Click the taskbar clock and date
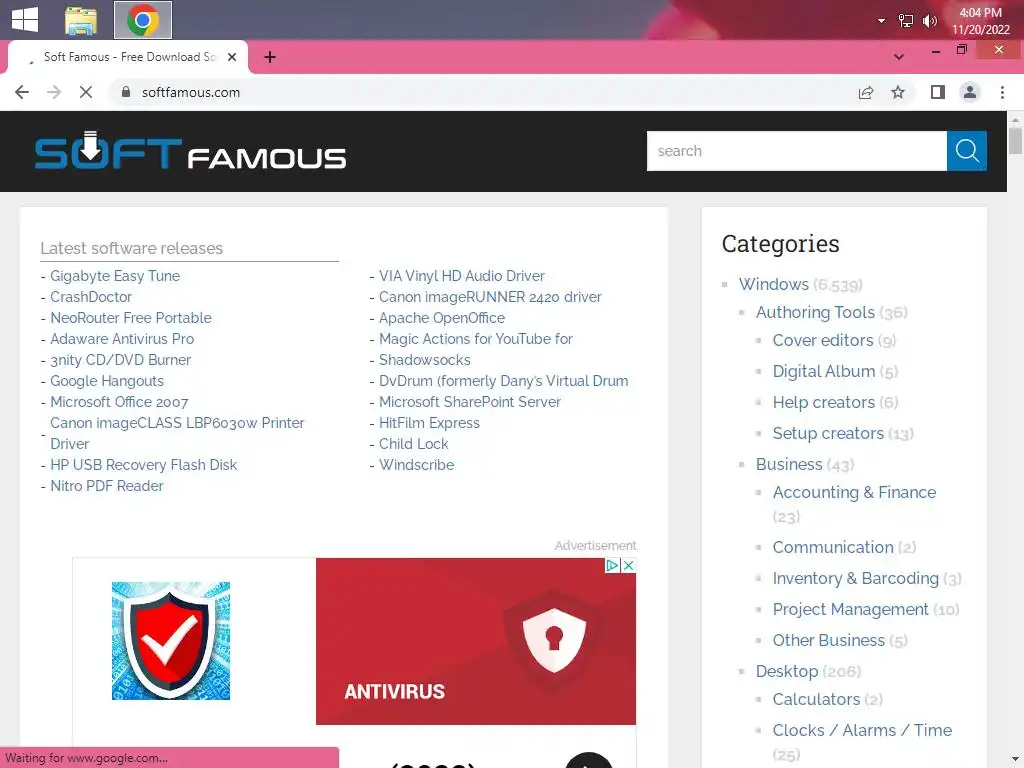Image resolution: width=1024 pixels, height=768 pixels. pyautogui.click(x=980, y=21)
